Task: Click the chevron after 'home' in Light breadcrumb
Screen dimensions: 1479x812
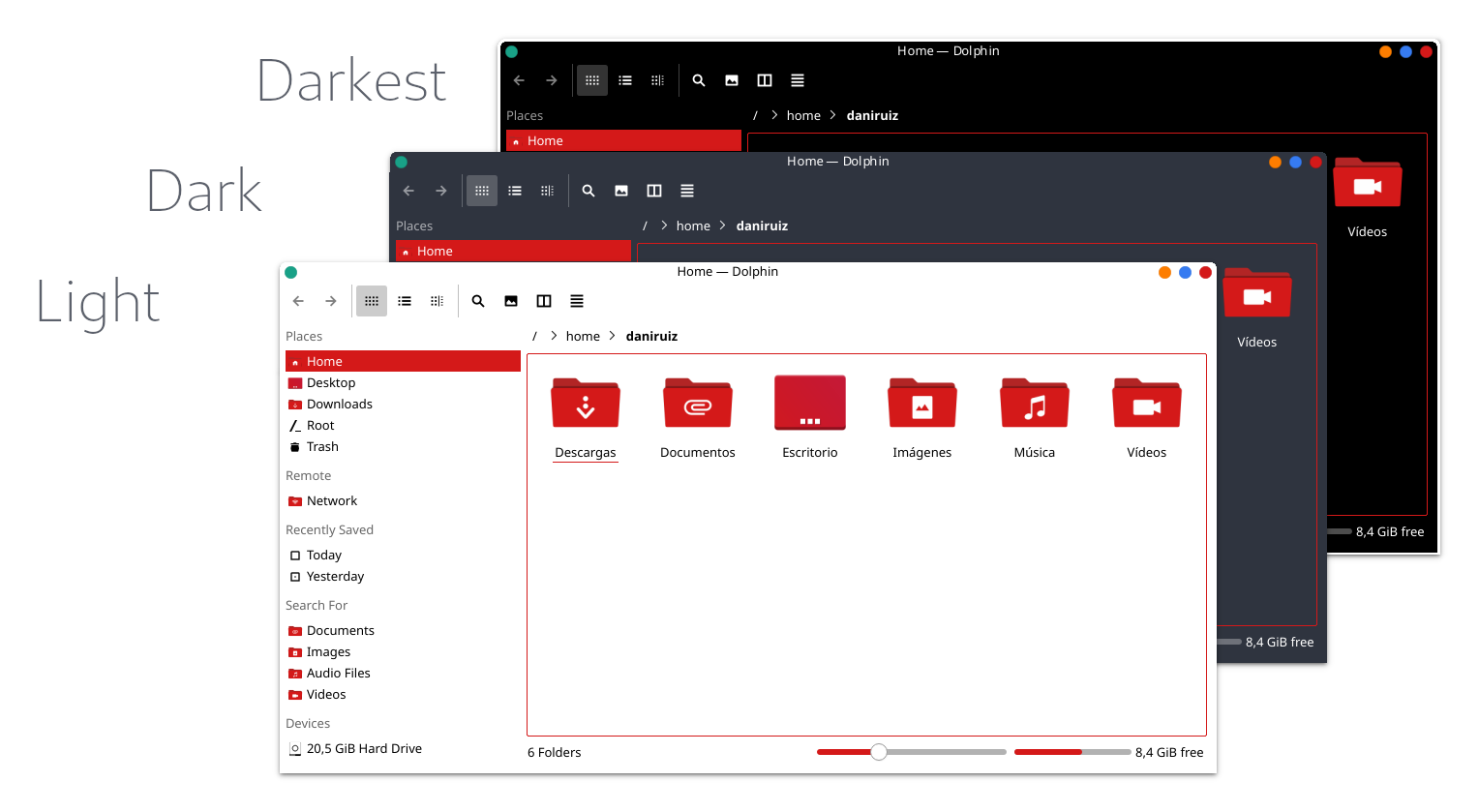Action: [x=613, y=336]
